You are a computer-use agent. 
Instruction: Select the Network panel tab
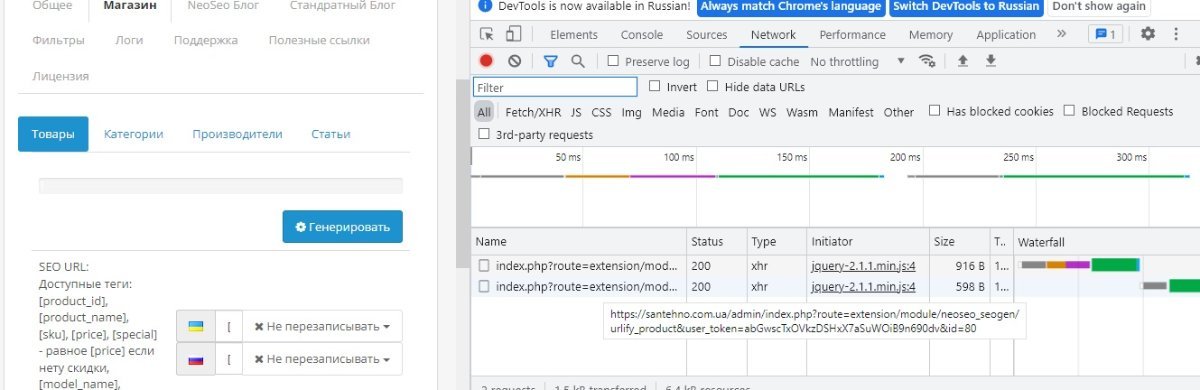pyautogui.click(x=773, y=34)
